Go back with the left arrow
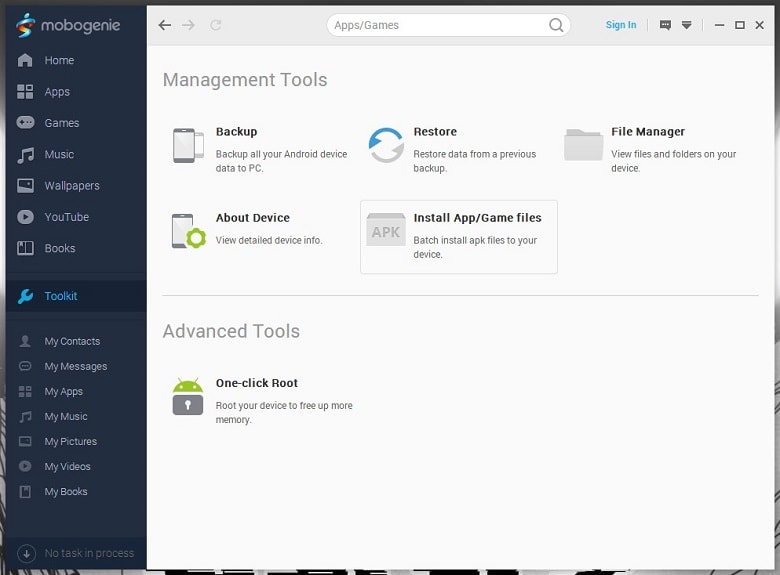Viewport: 780px width, 575px height. [165, 25]
